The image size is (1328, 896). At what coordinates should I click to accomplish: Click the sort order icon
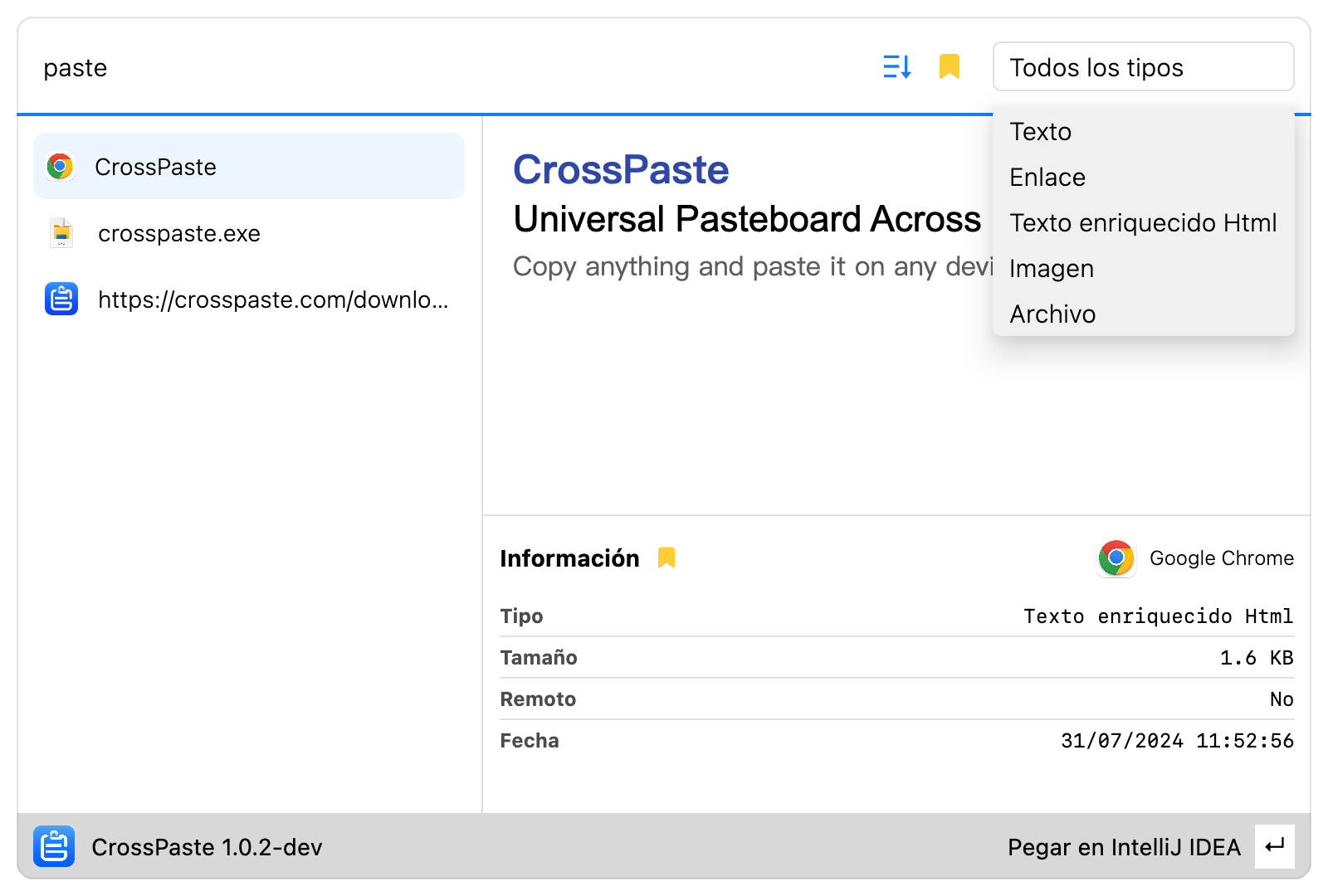point(897,66)
